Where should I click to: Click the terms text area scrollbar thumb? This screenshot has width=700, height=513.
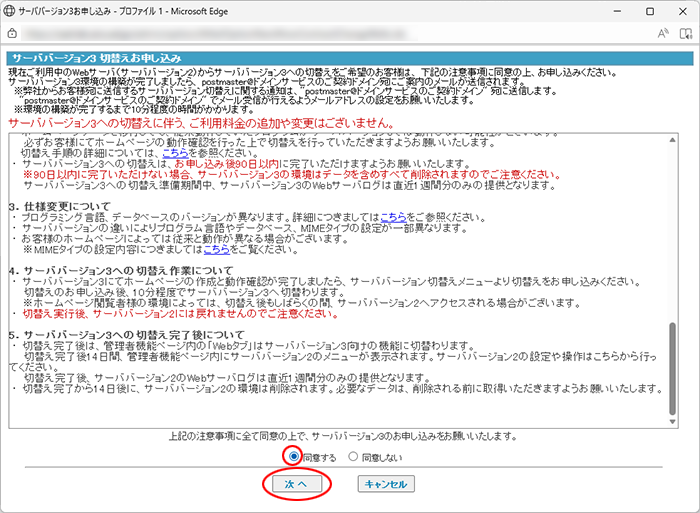672,361
